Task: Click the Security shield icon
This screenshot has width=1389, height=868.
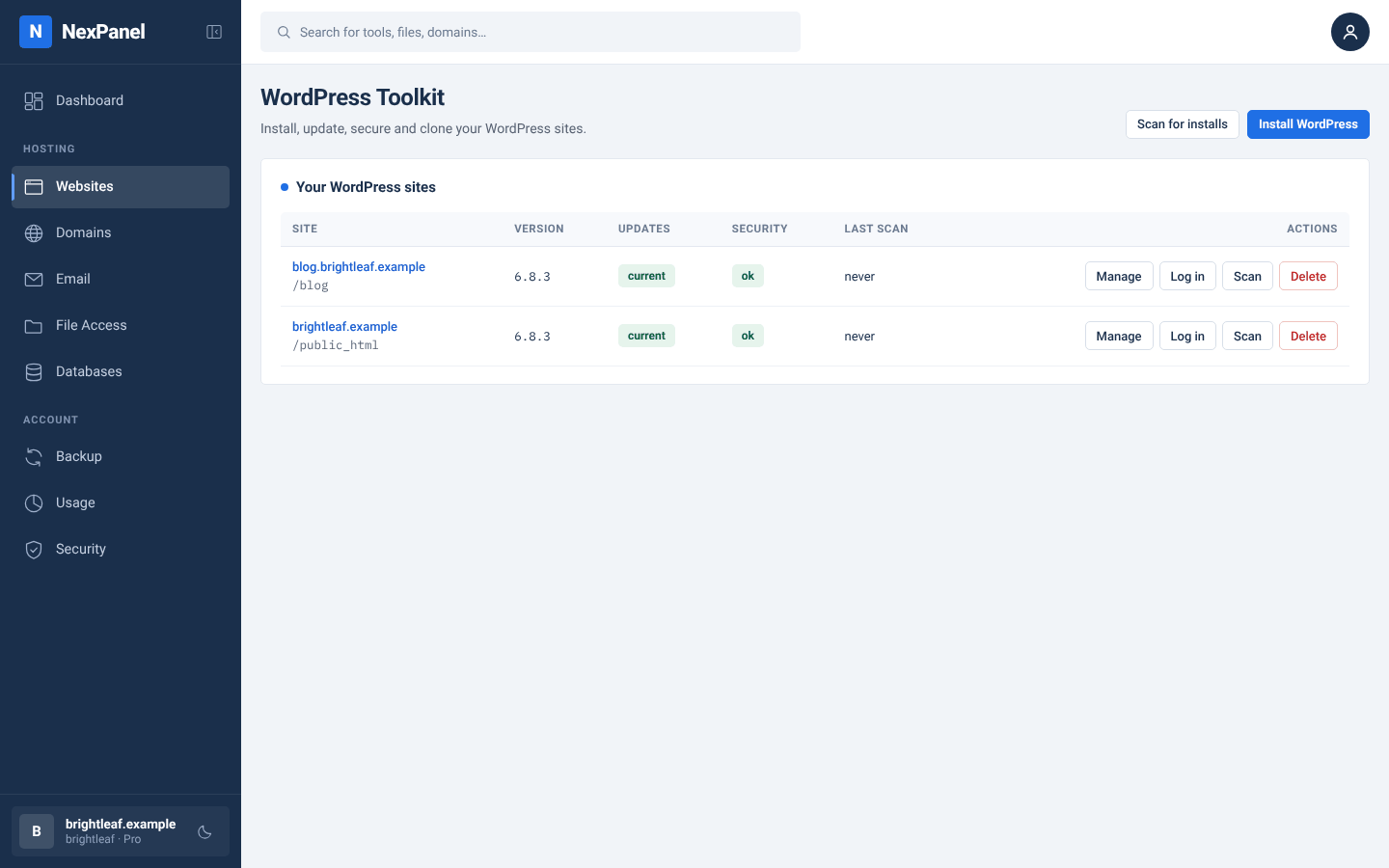Action: (x=34, y=550)
